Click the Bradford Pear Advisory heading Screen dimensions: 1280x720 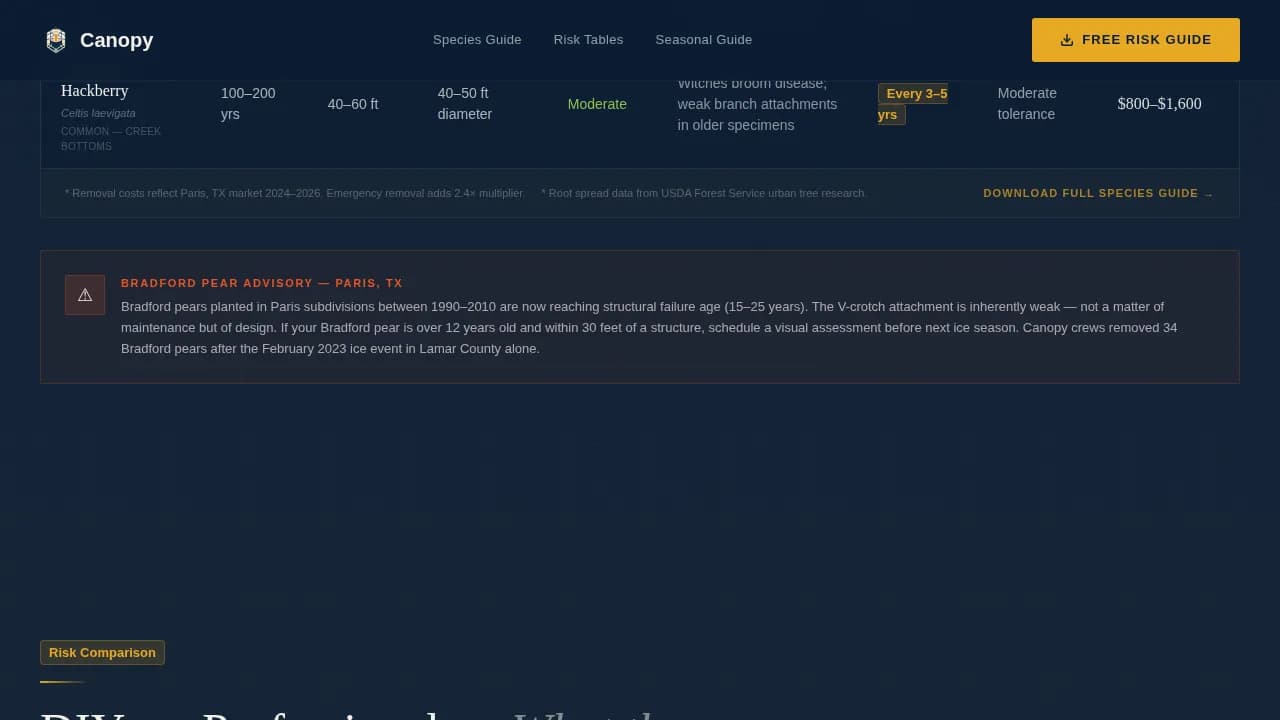pos(262,283)
